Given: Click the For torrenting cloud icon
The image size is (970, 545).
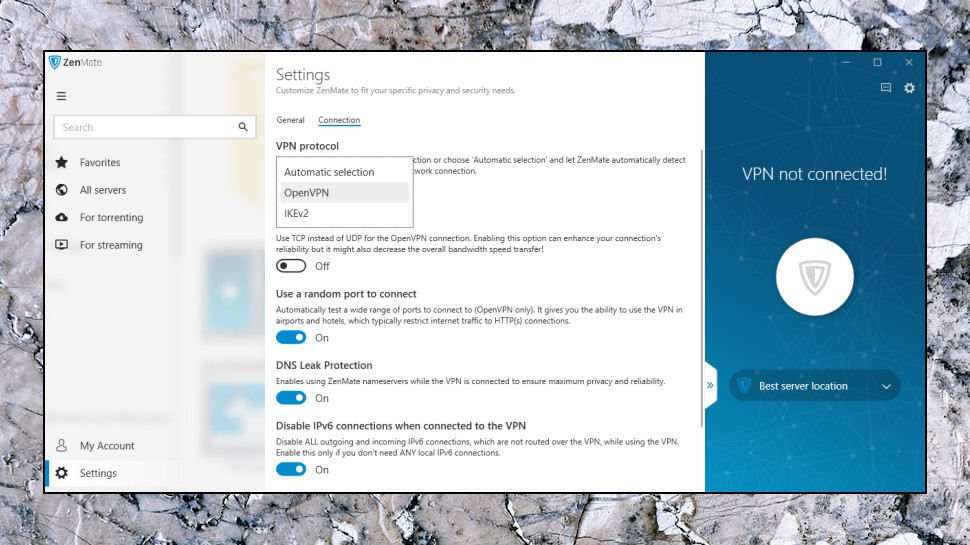Looking at the screenshot, I should point(62,217).
